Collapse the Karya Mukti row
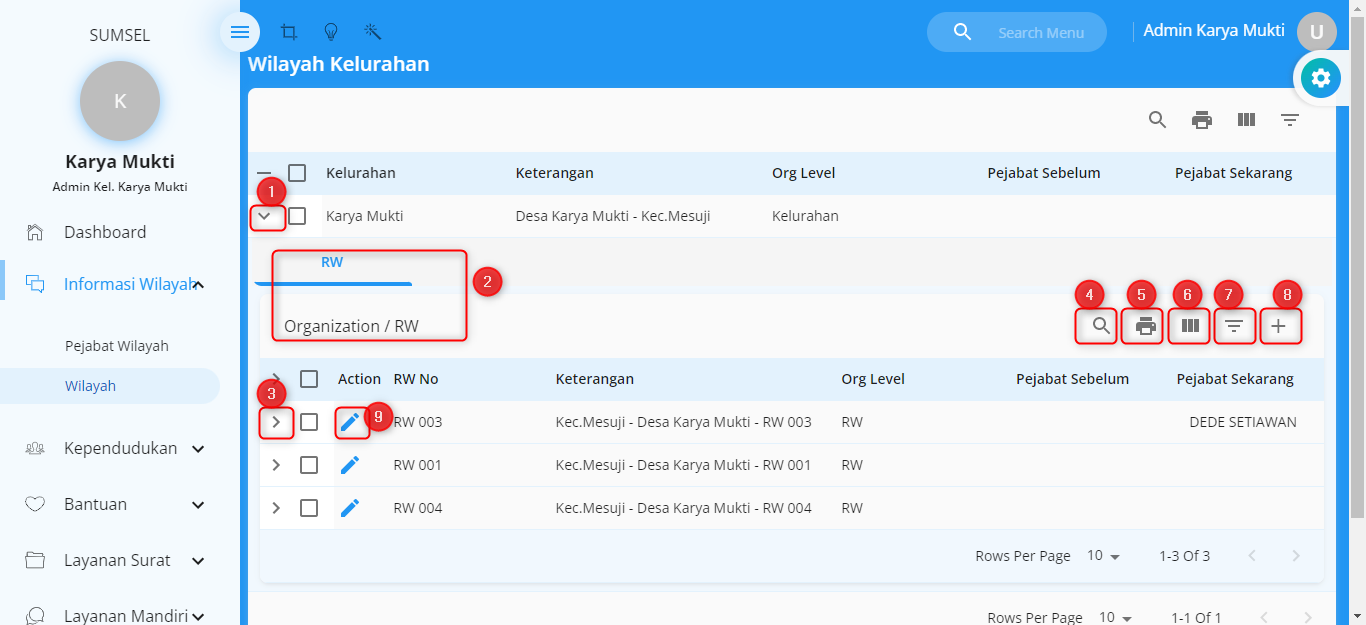Viewport: 1366px width, 625px height. click(265, 216)
